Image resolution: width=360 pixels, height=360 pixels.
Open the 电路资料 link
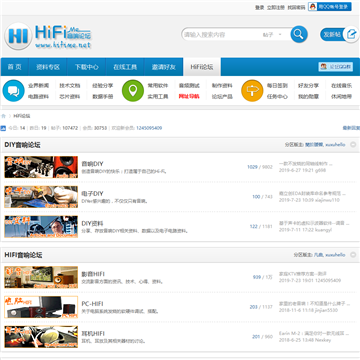38,96
